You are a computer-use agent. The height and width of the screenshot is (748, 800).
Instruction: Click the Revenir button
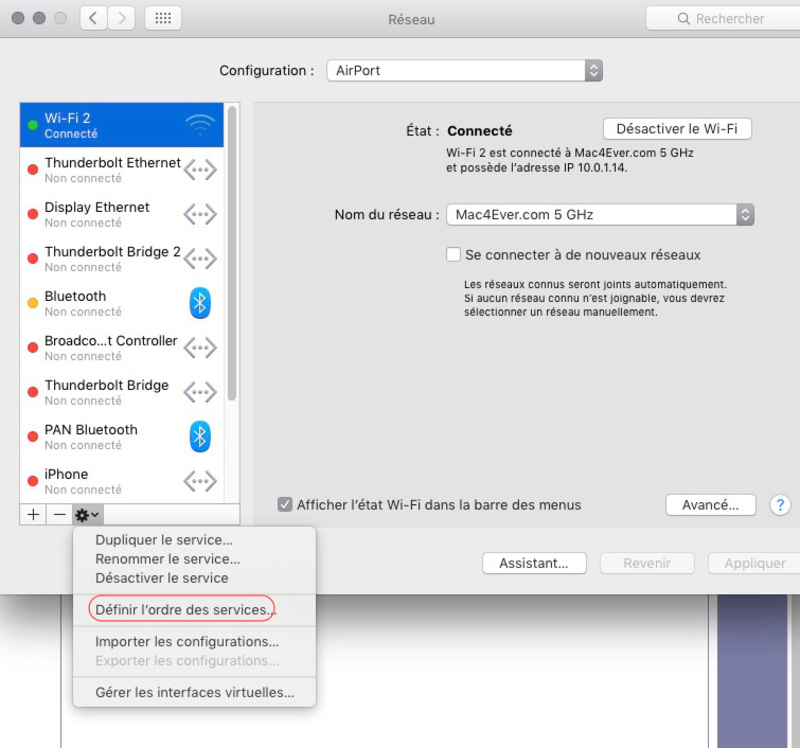(647, 563)
